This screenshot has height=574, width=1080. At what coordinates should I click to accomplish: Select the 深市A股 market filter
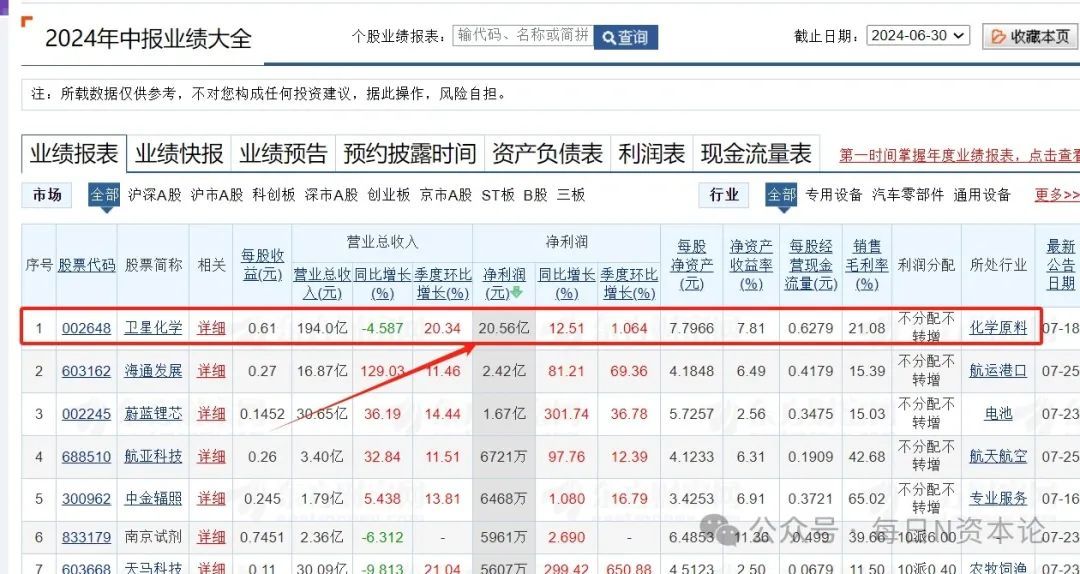pos(331,195)
